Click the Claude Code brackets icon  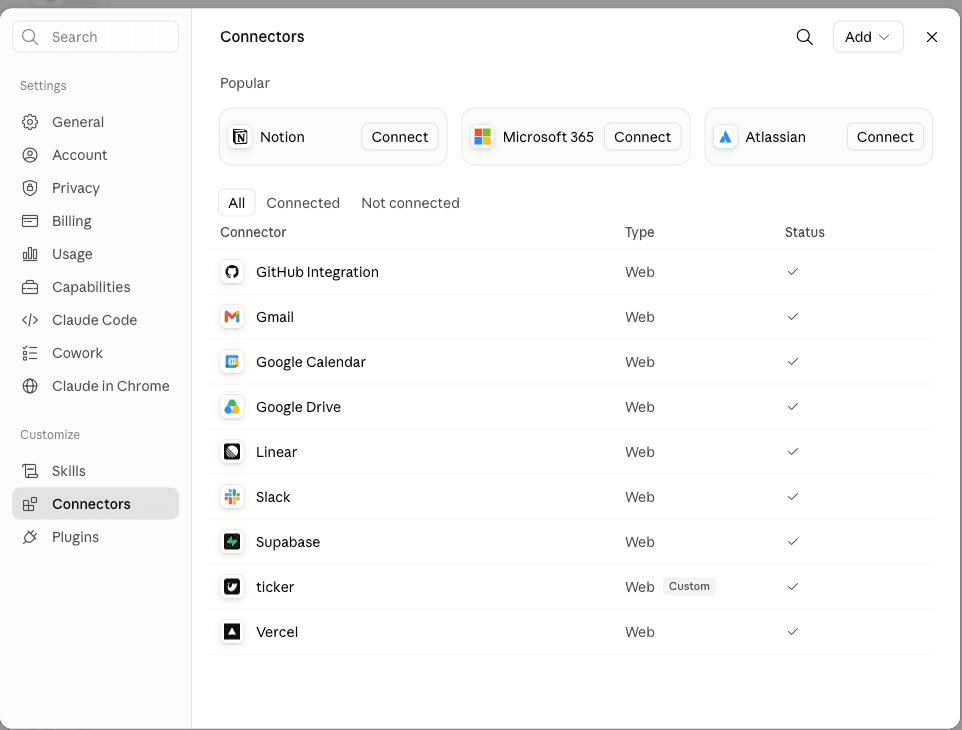[x=30, y=320]
